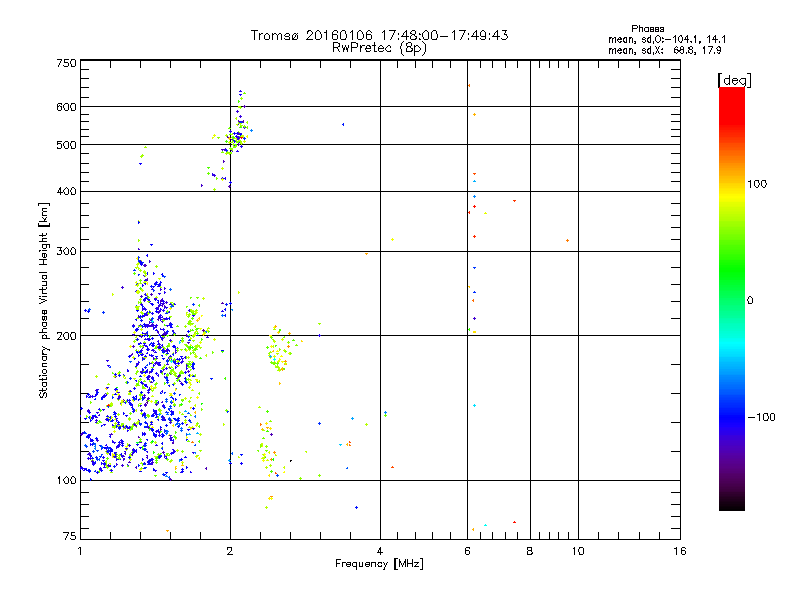Click the '[deg]' colorbar unit label

[734, 80]
